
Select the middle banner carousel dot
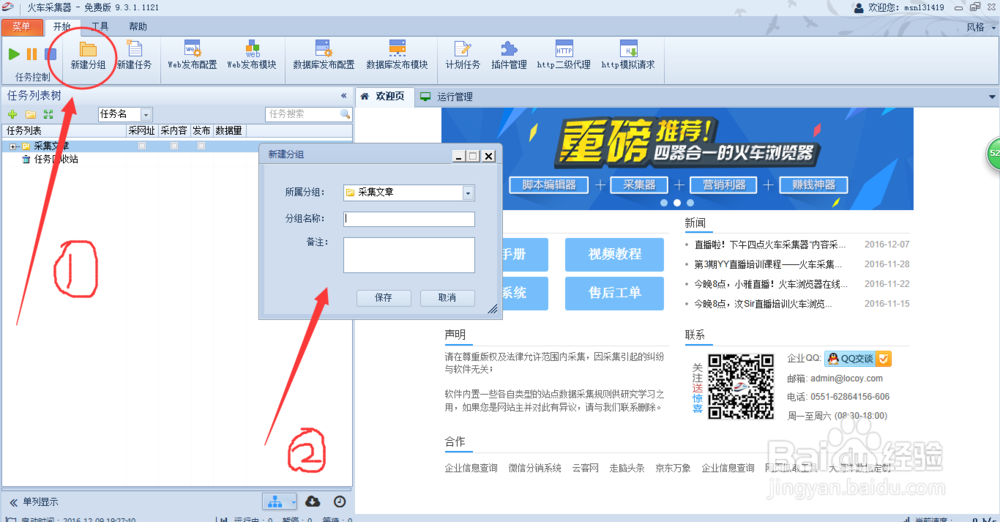pos(677,203)
